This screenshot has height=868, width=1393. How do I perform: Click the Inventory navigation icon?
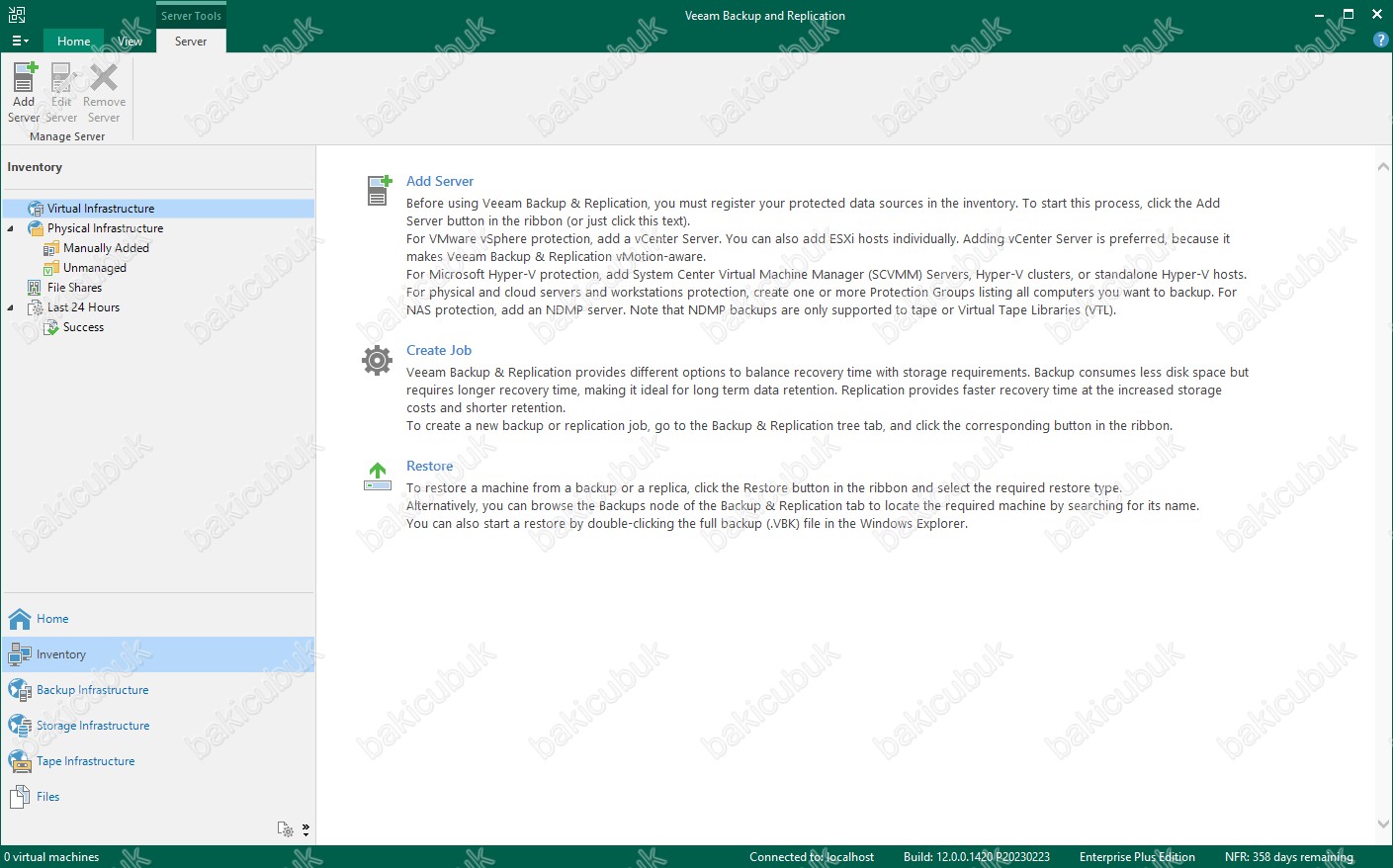coord(20,654)
